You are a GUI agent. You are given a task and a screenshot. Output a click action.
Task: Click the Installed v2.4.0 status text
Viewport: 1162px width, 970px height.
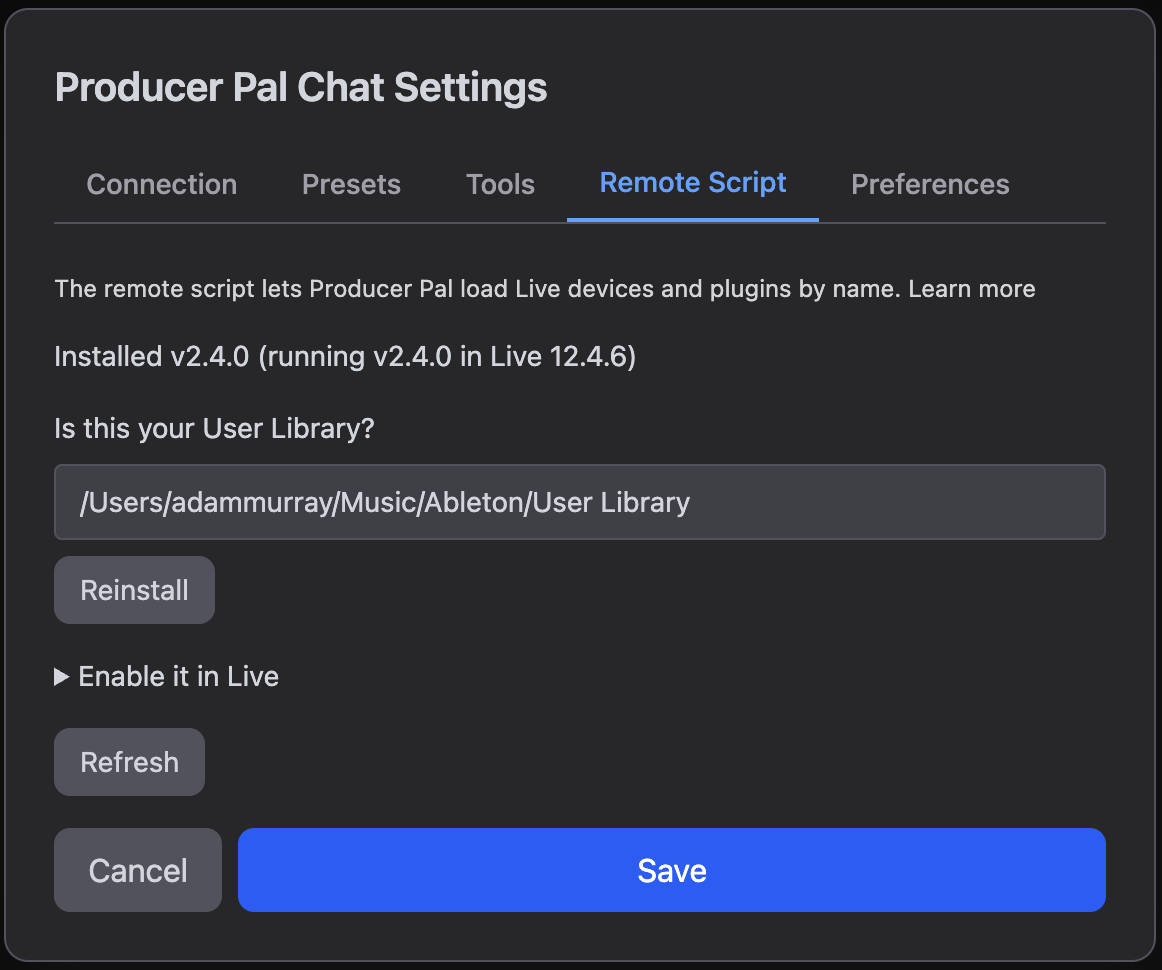tap(345, 356)
